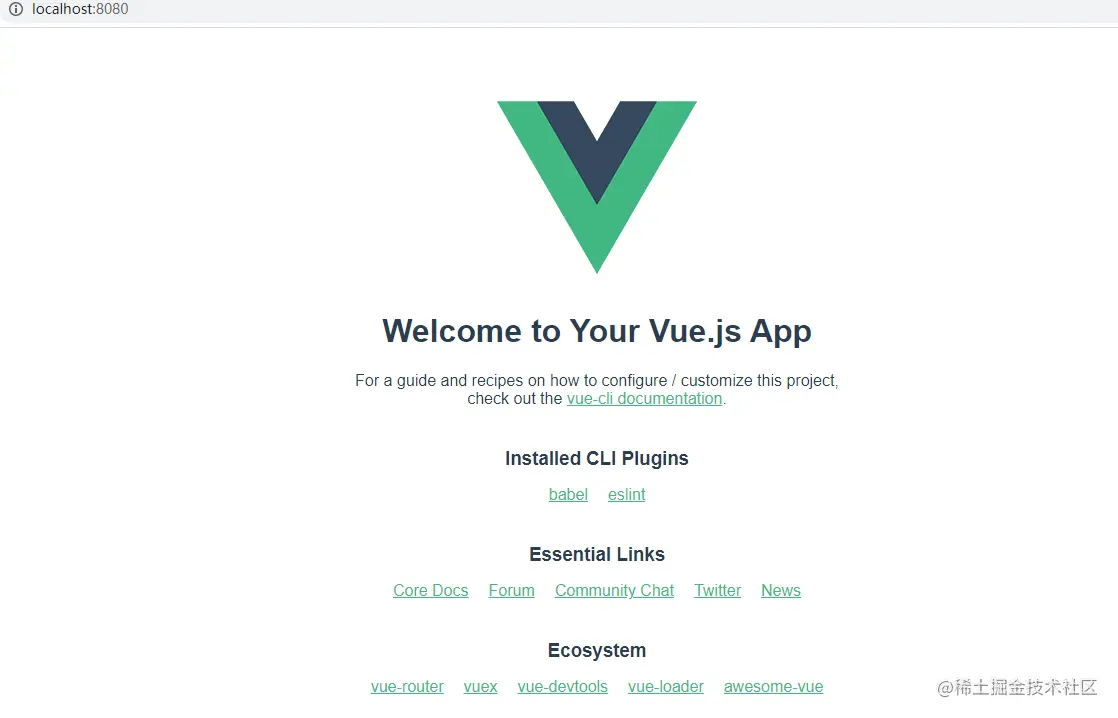Open the Community Chat link
This screenshot has height=718, width=1118.
coord(615,590)
